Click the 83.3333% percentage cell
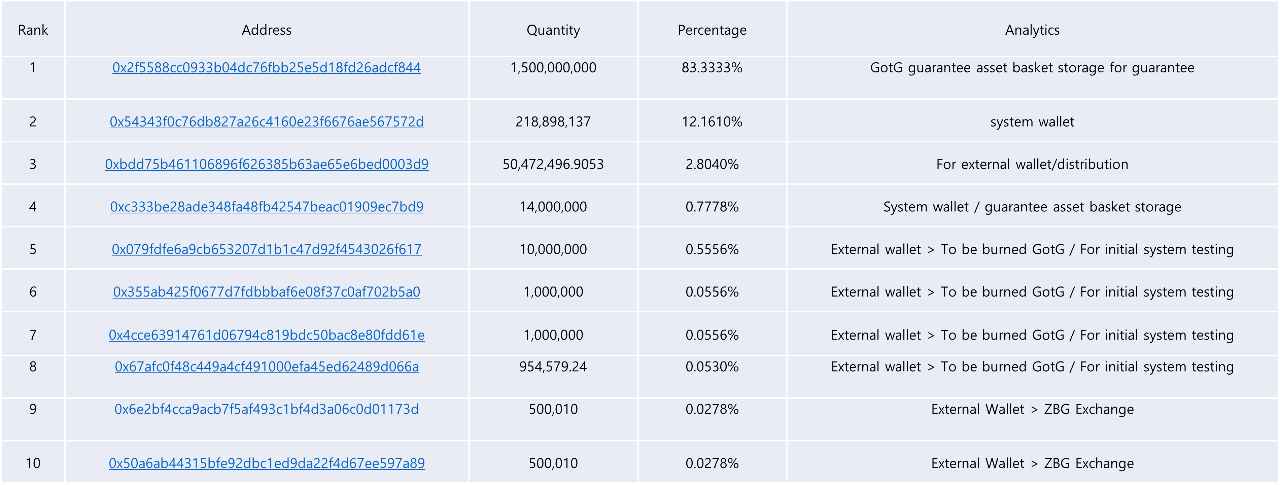The width and height of the screenshot is (1280, 485). click(x=712, y=68)
